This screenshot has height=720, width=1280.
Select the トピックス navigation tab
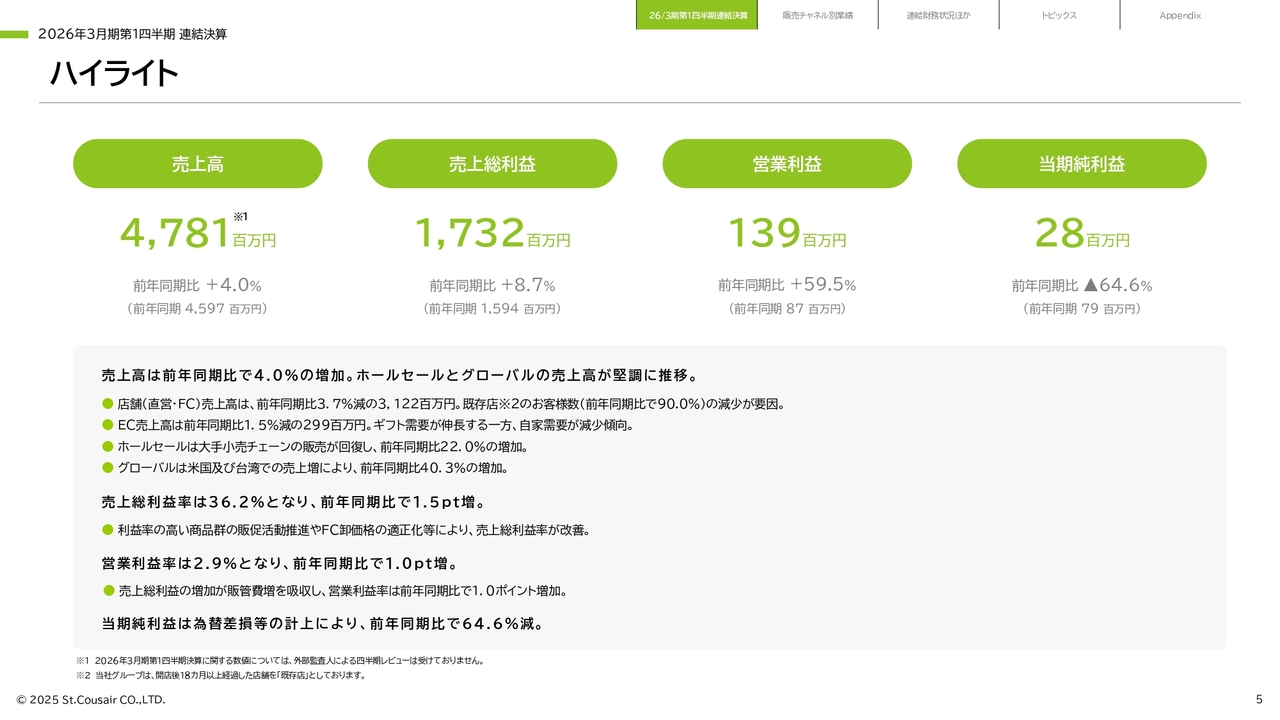(1058, 15)
